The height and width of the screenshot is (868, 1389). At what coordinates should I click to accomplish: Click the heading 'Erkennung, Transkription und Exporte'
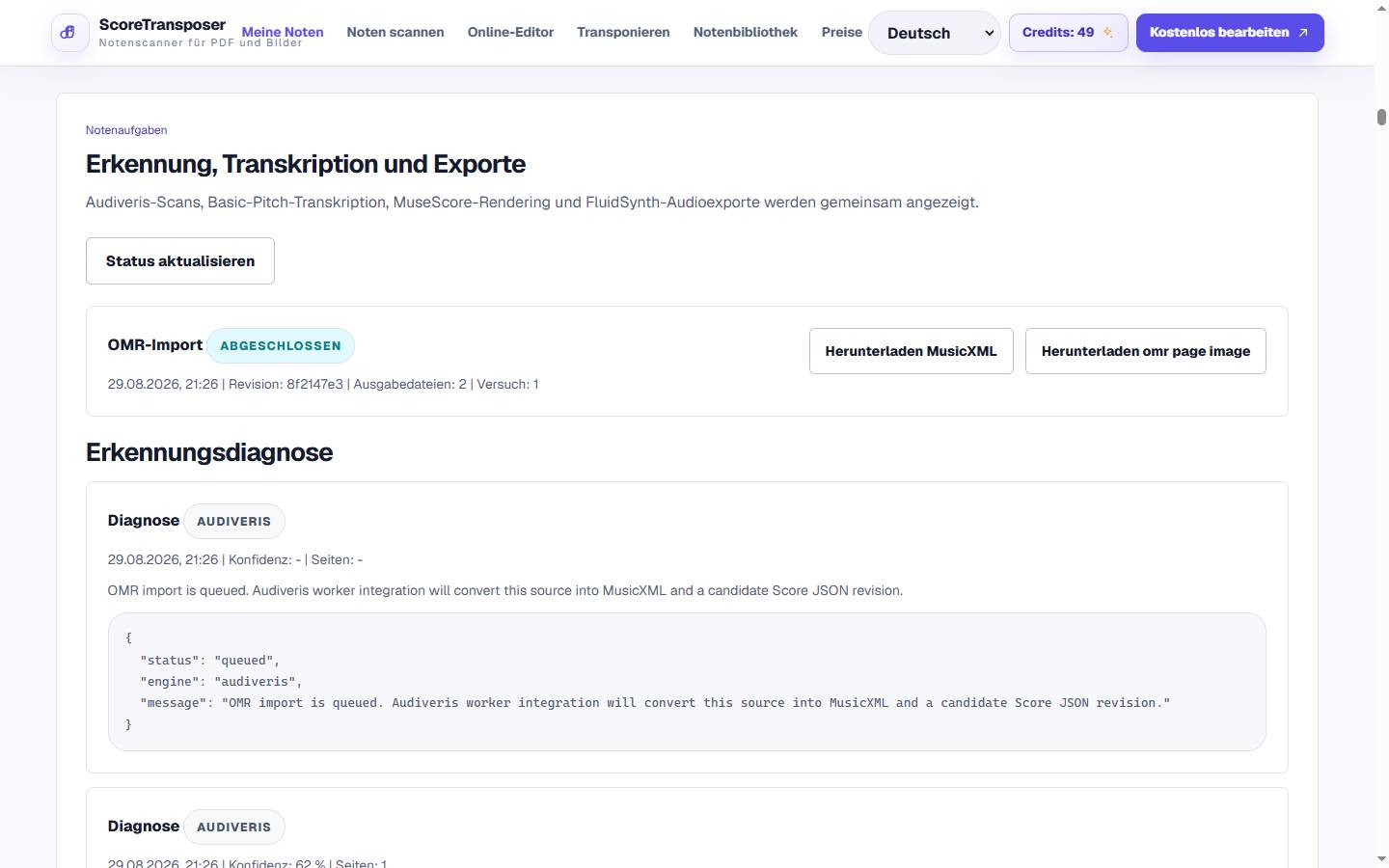point(306,164)
